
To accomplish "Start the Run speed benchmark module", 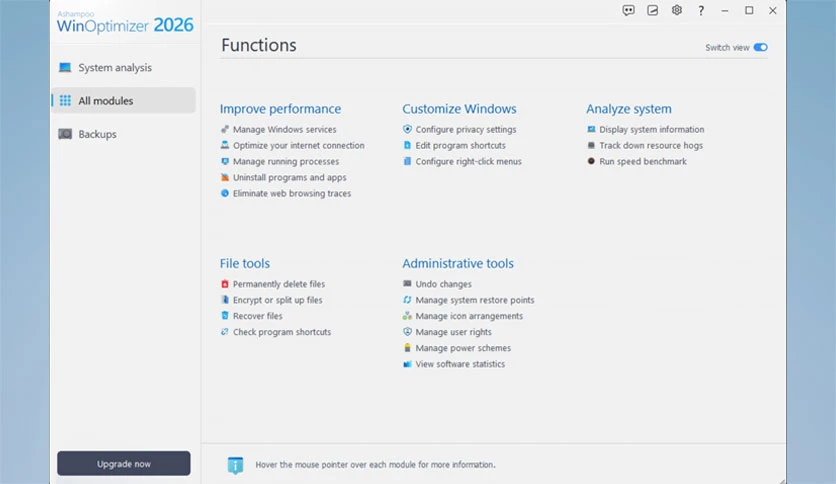I will [x=643, y=162].
